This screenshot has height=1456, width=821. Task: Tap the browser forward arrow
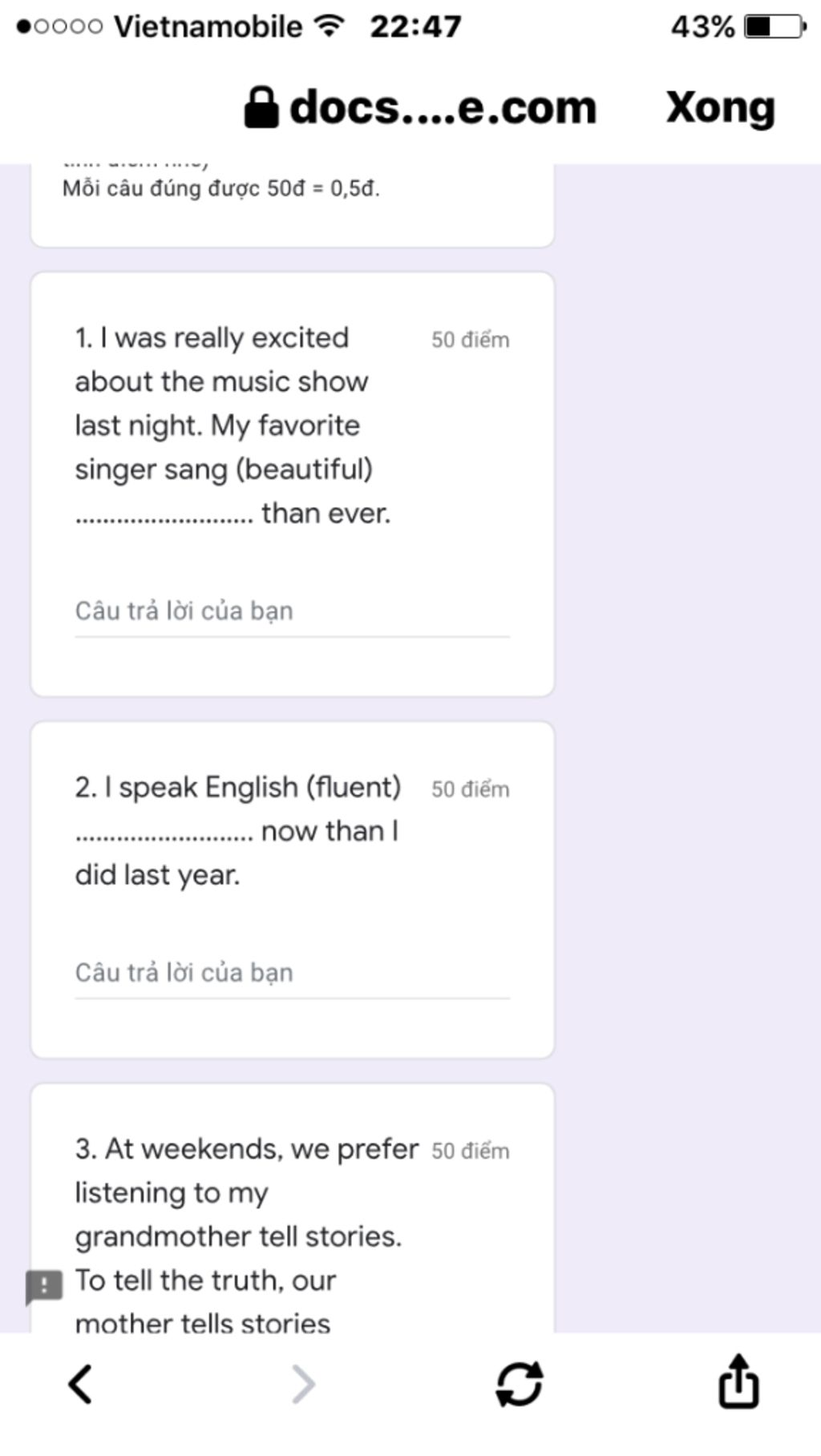303,1384
